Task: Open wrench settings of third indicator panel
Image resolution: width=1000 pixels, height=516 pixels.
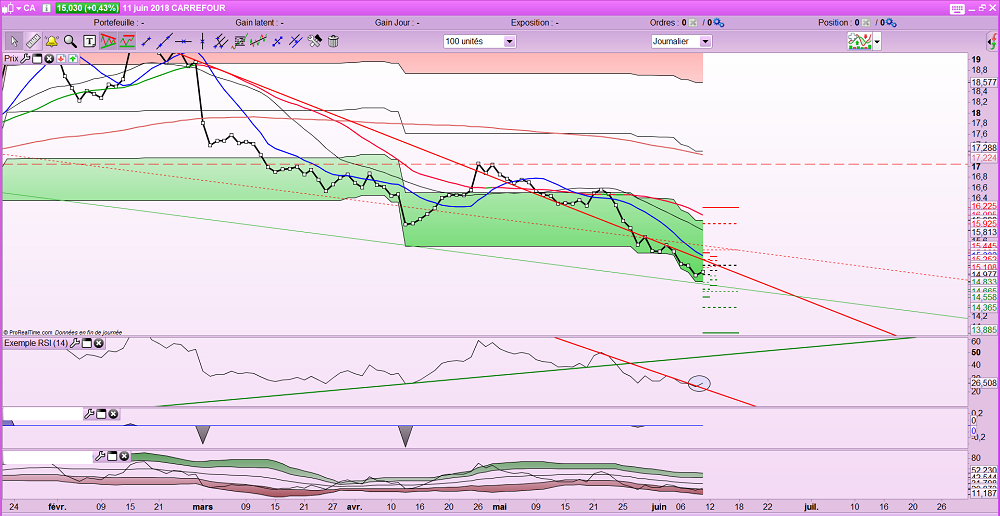Action: click(x=89, y=415)
